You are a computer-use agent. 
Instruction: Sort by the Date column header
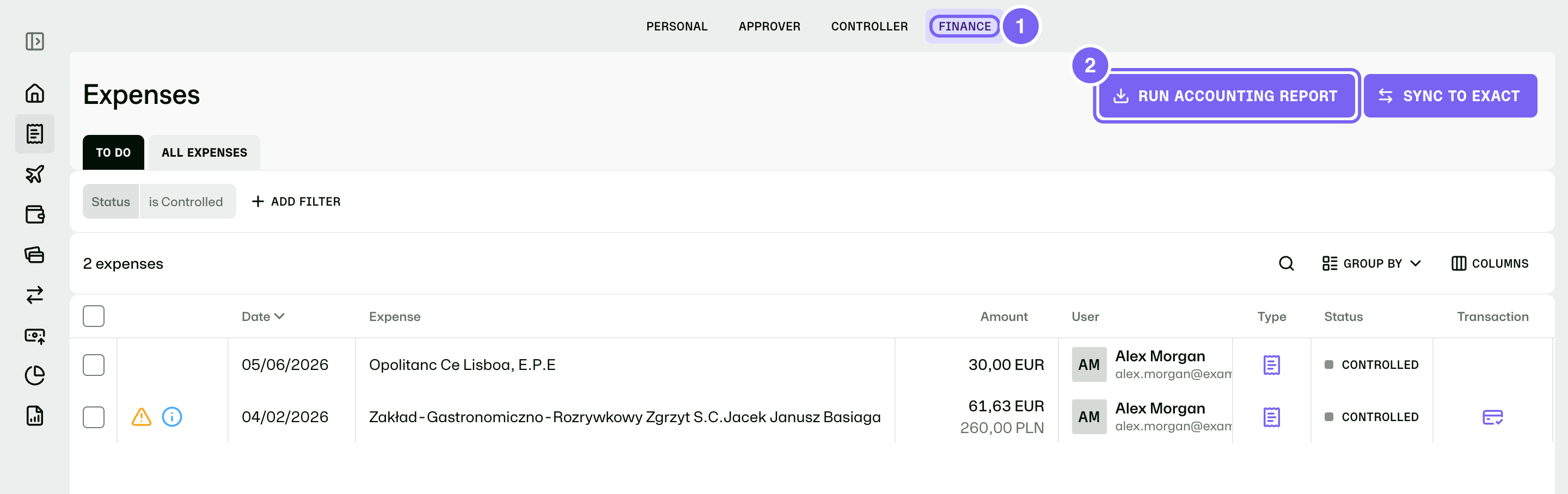click(263, 316)
